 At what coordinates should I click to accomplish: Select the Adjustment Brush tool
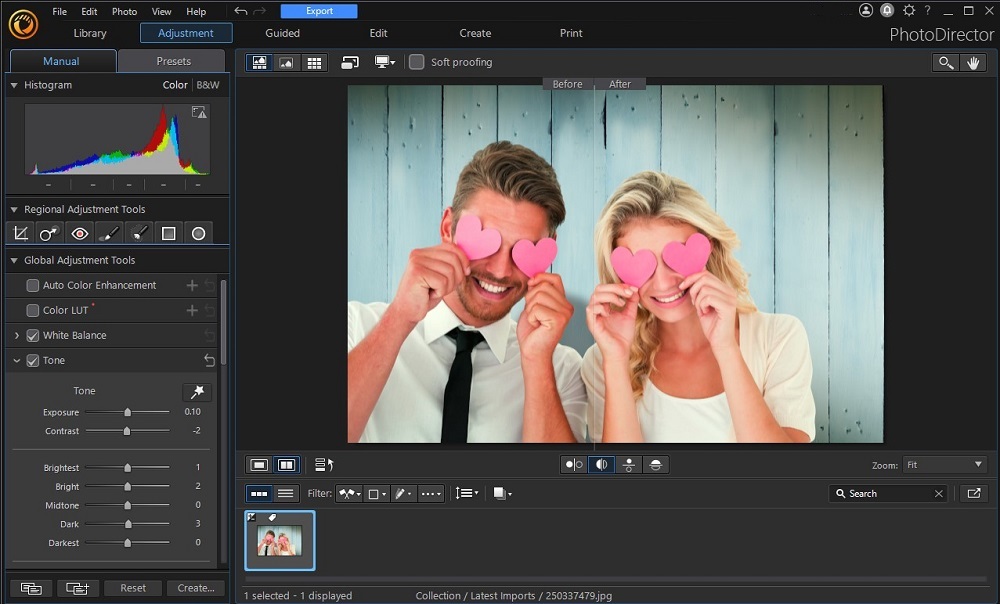(x=108, y=232)
